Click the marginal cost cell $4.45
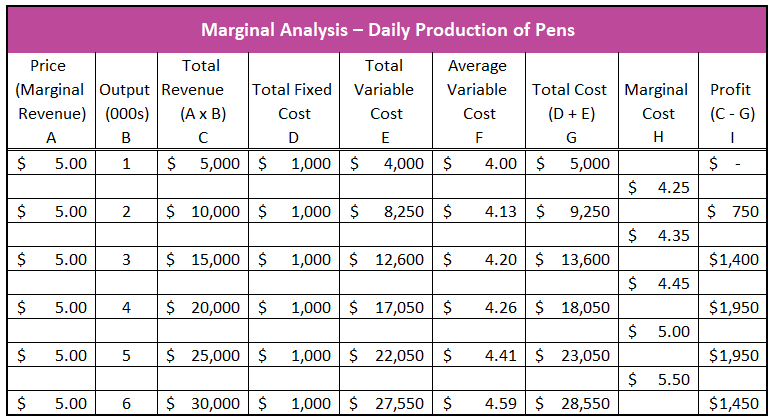This screenshot has width=773, height=418. click(658, 283)
